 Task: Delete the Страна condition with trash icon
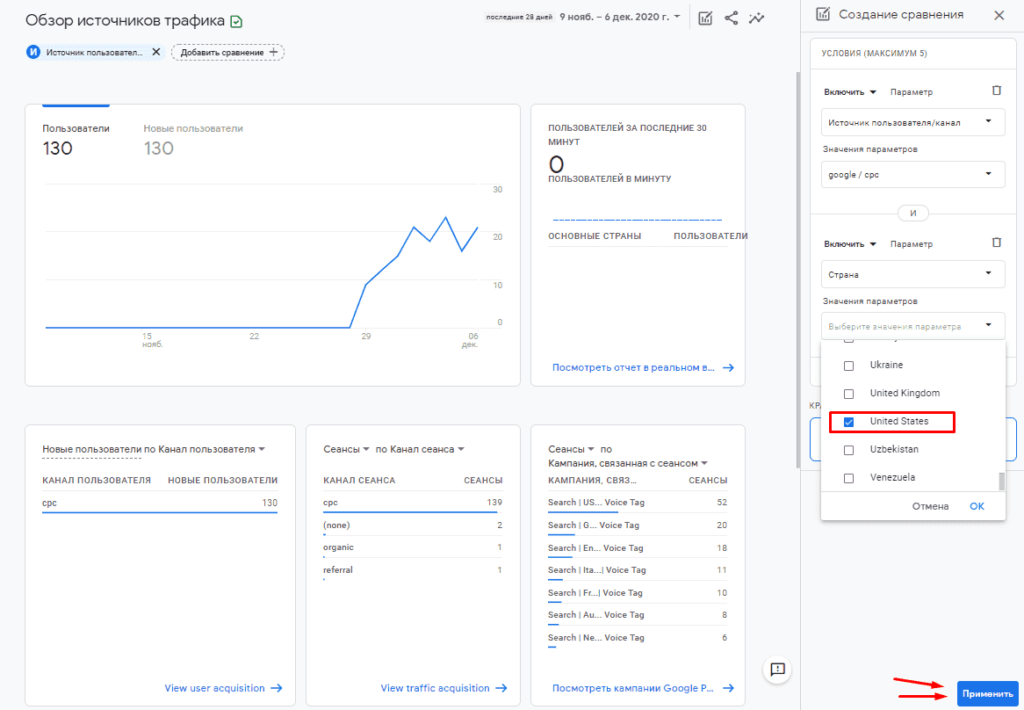coord(996,243)
